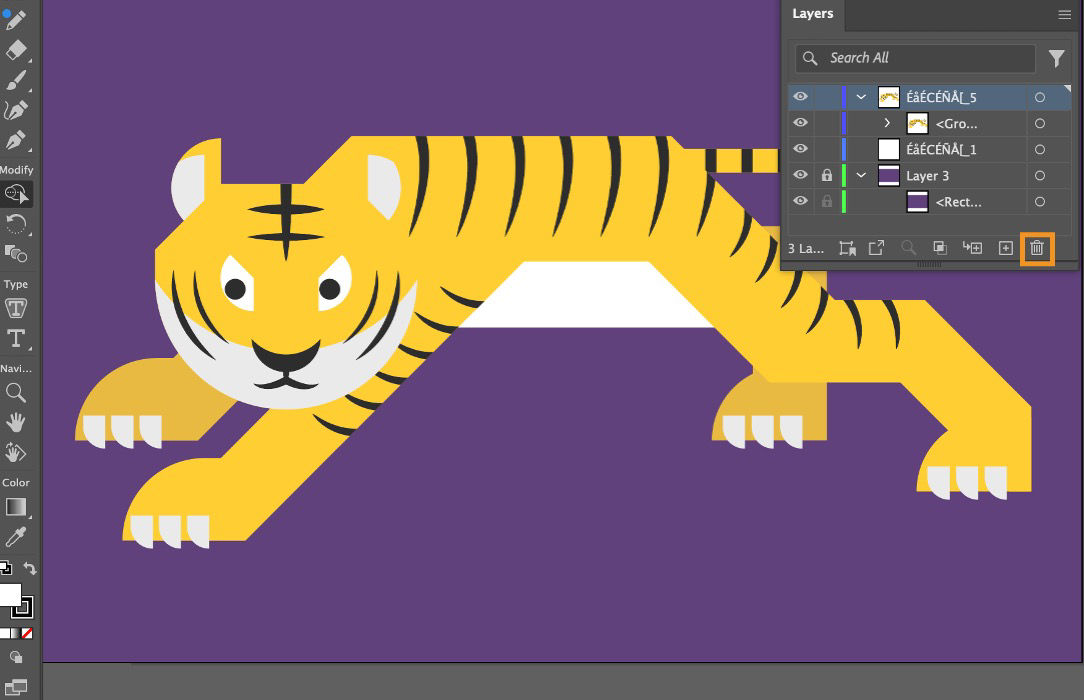
Task: Select the Paintbrush tool
Action: tap(16, 80)
